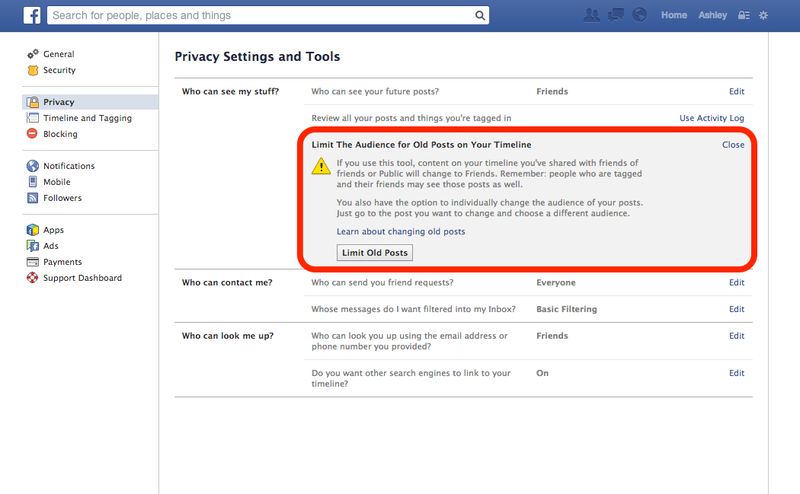
Task: Open messages icon in top bar
Action: pyautogui.click(x=616, y=15)
